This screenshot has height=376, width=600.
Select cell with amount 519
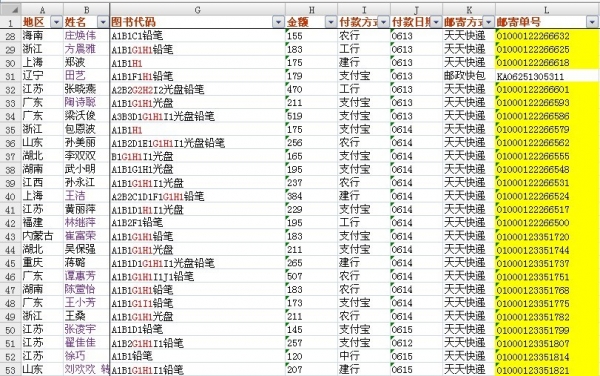(x=311, y=116)
